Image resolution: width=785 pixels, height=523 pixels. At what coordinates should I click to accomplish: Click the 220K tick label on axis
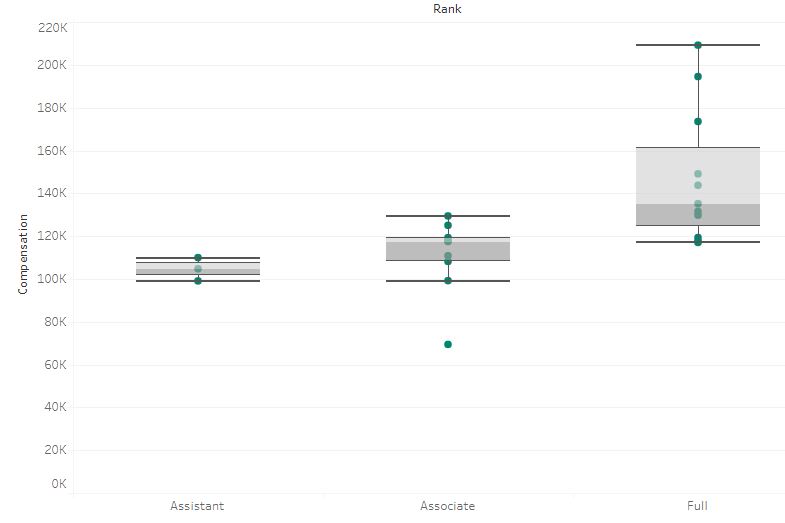coord(52,27)
